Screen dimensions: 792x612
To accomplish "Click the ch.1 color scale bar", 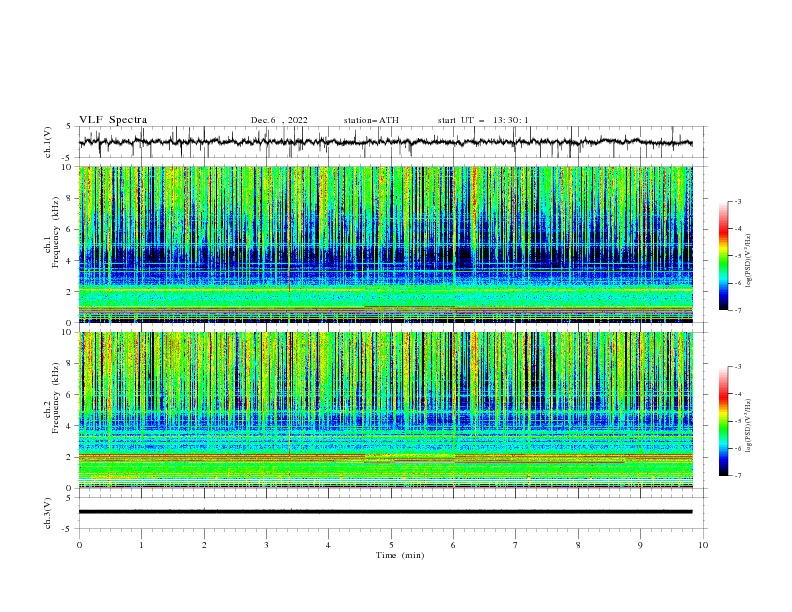I will click(x=723, y=256).
